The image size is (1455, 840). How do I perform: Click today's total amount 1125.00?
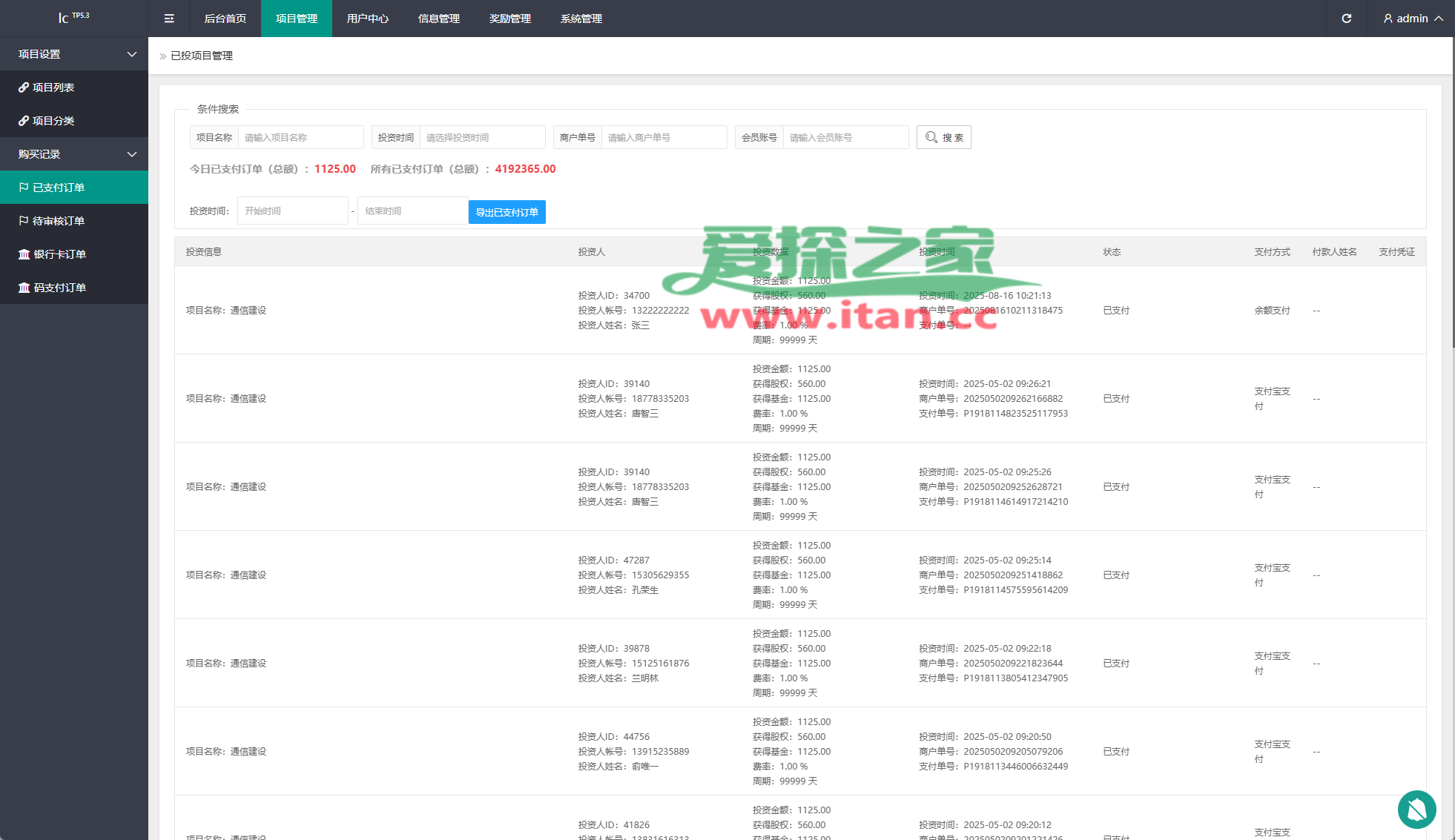(x=335, y=169)
